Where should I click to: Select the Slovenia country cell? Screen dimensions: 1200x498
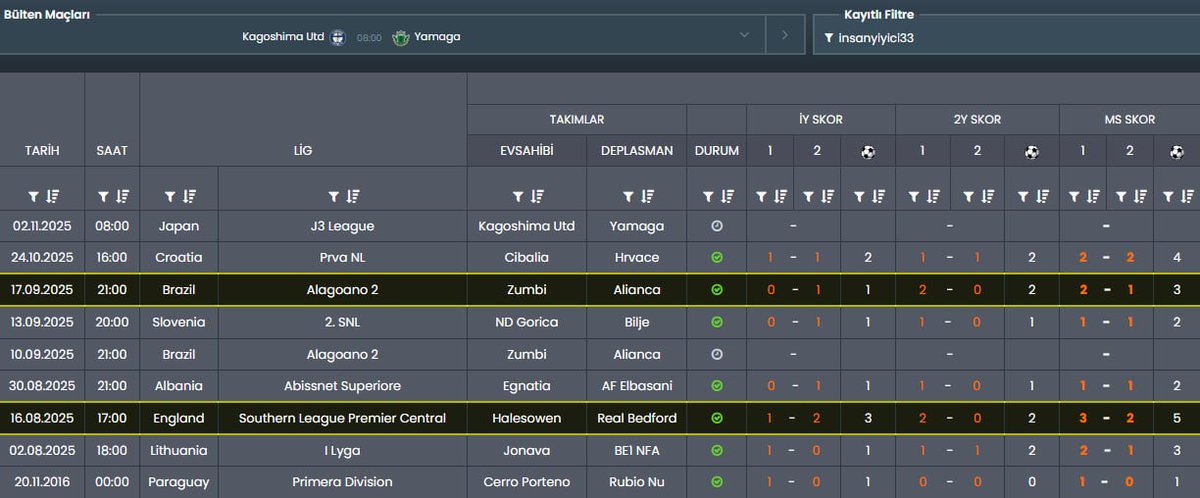point(179,322)
